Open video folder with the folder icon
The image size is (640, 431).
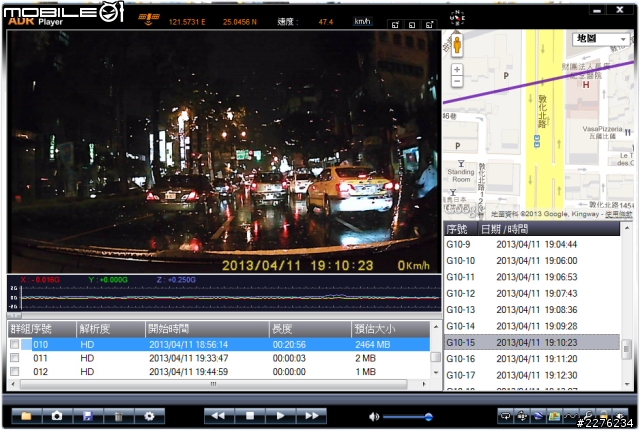[x=27, y=416]
